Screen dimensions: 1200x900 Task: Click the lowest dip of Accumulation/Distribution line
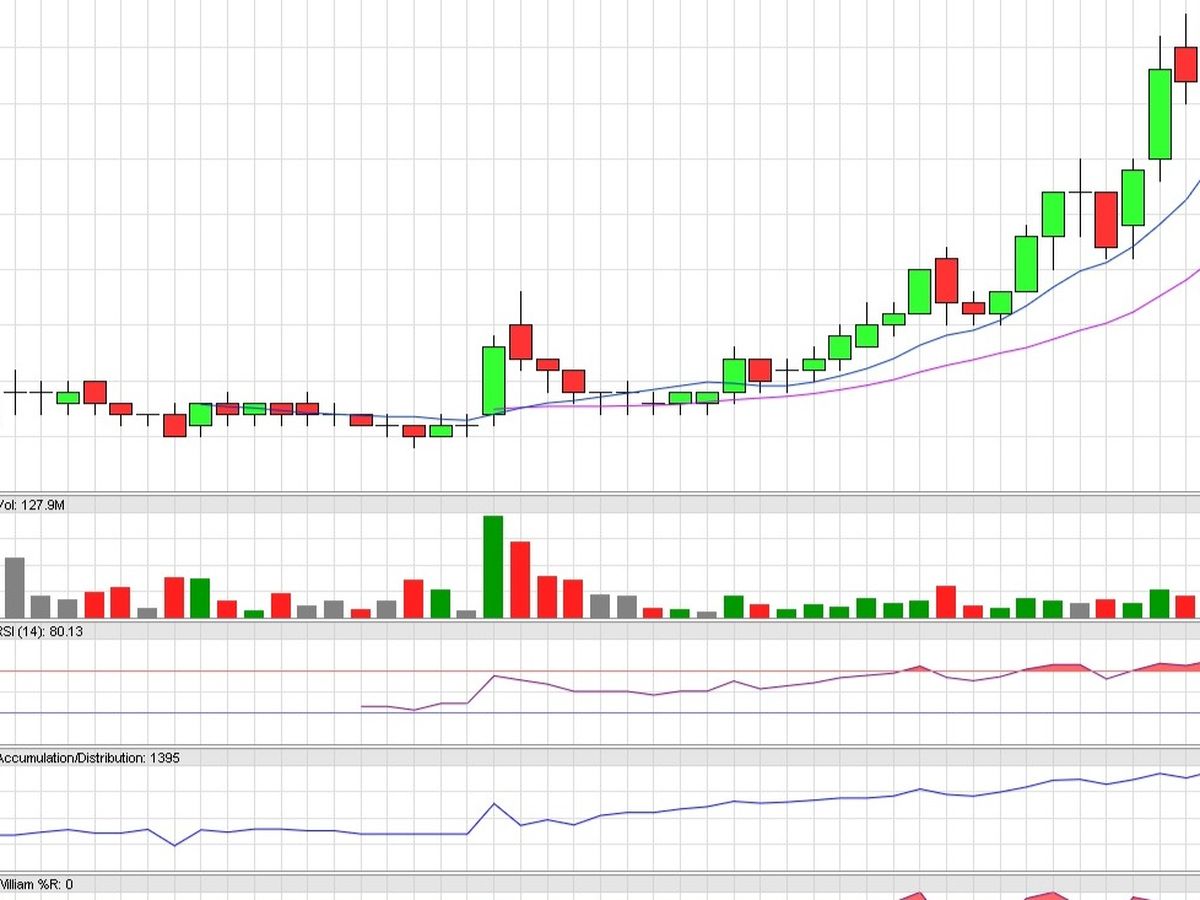[x=175, y=845]
